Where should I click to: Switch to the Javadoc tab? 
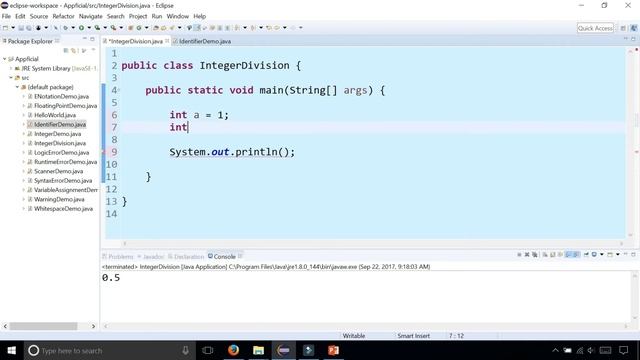pyautogui.click(x=151, y=256)
